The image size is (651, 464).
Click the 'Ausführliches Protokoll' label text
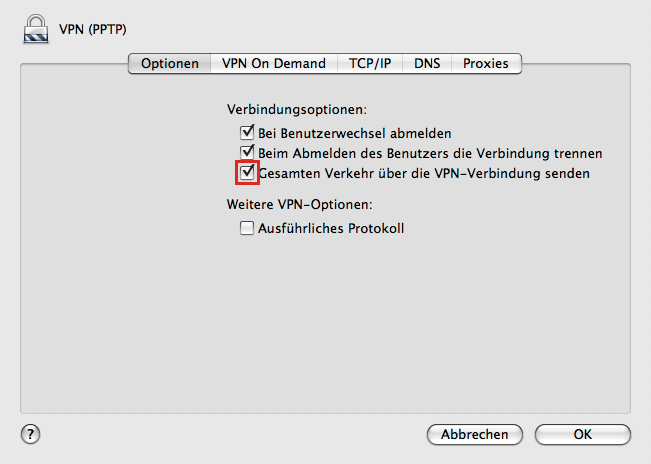pos(331,228)
